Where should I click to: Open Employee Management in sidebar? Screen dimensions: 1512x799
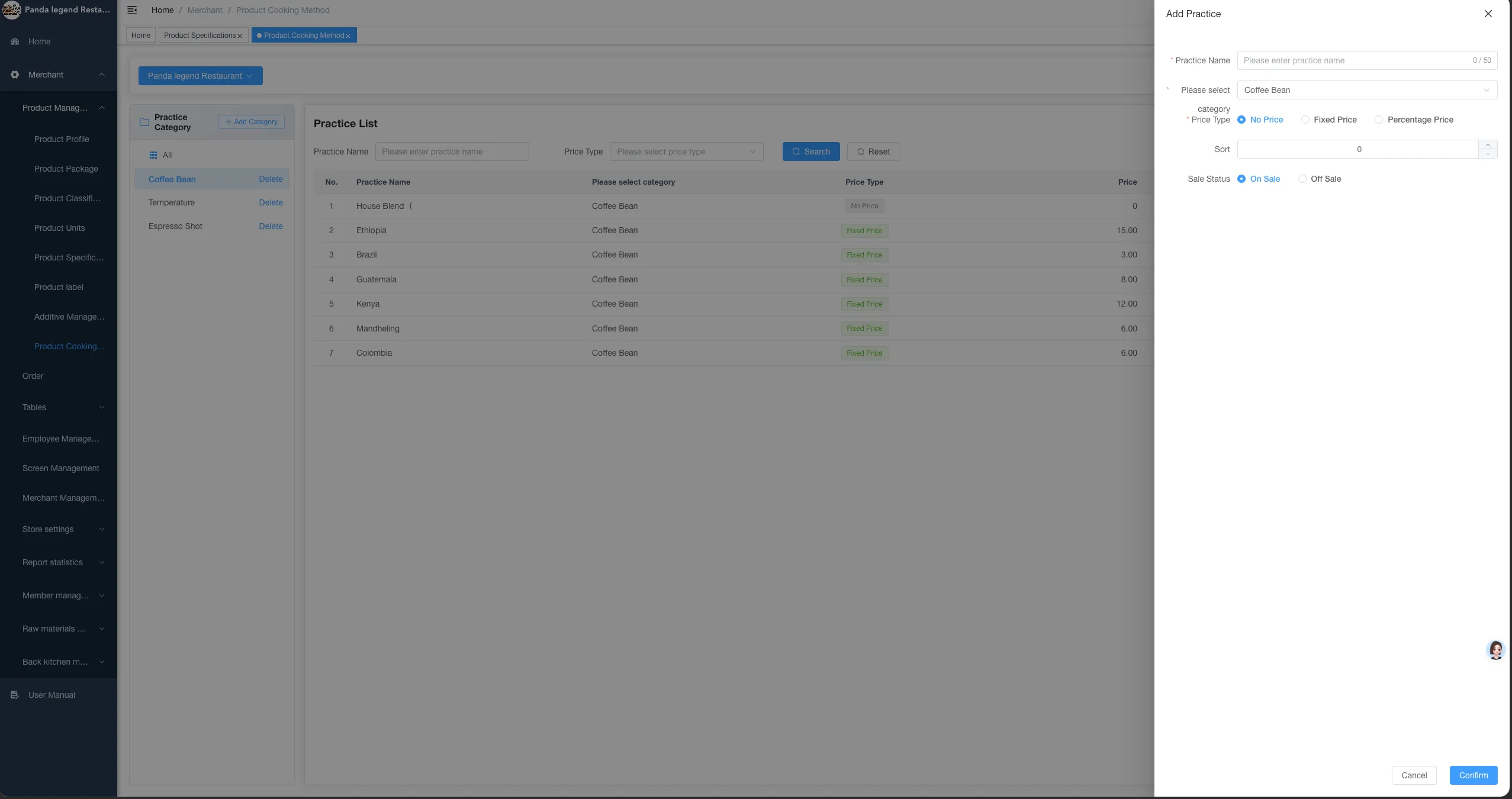point(61,439)
